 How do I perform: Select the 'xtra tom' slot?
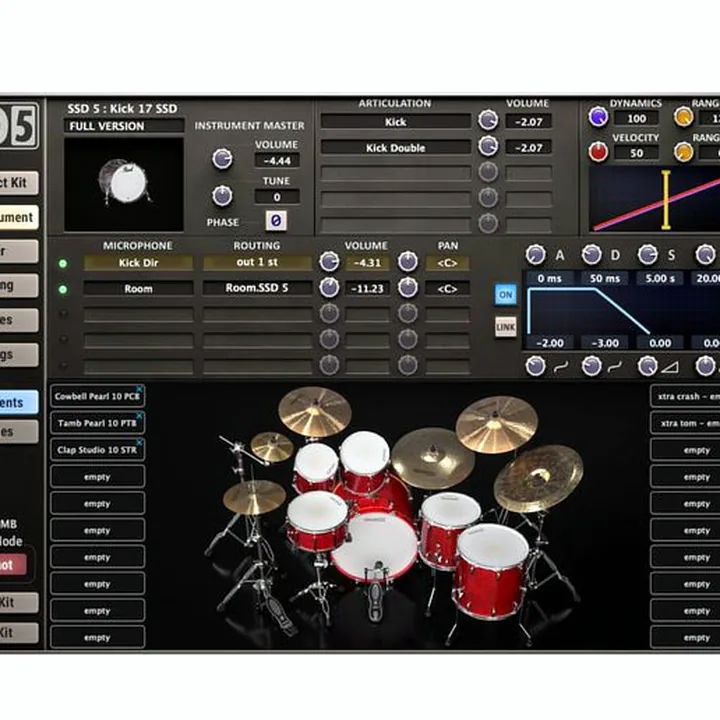click(x=686, y=423)
